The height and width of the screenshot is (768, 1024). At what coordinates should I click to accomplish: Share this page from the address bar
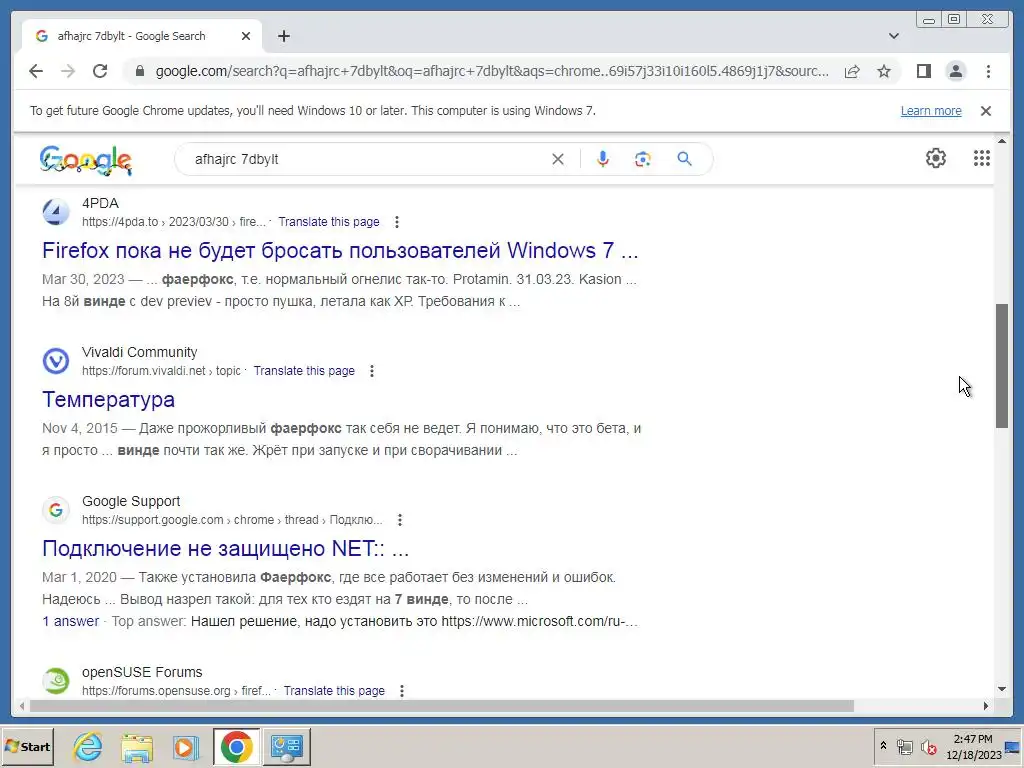tap(852, 71)
